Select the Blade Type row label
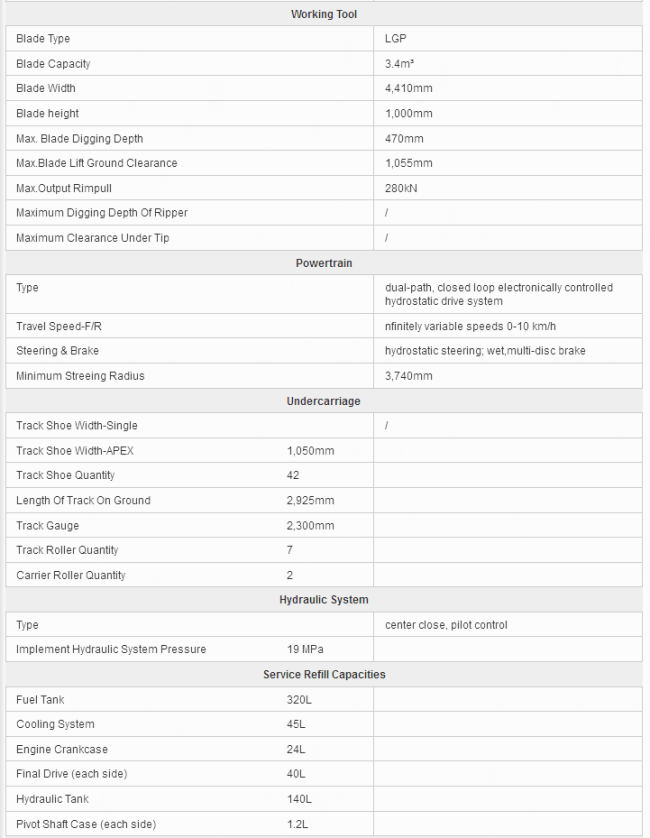This screenshot has height=838, width=650. click(x=43, y=39)
